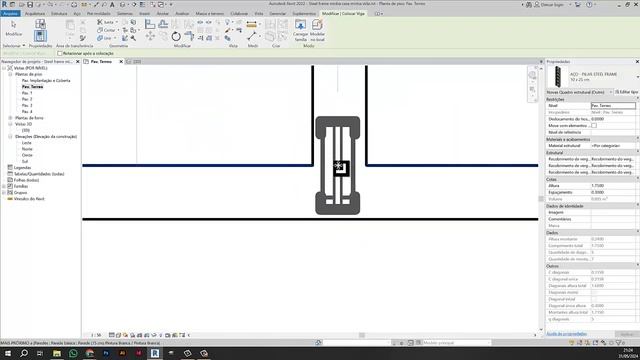This screenshot has height=360, width=640.
Task: Click the paint/match properties icon in Área de transferência
Action: [83, 38]
